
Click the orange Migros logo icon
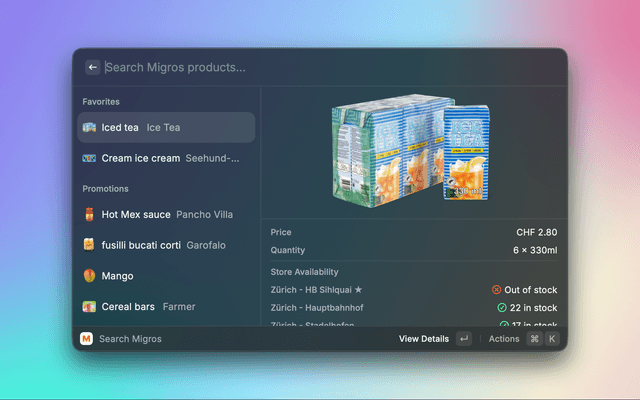pyautogui.click(x=86, y=339)
